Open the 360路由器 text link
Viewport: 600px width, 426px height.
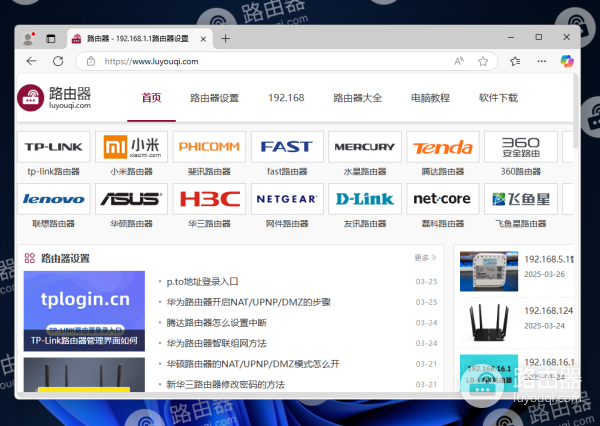521,171
